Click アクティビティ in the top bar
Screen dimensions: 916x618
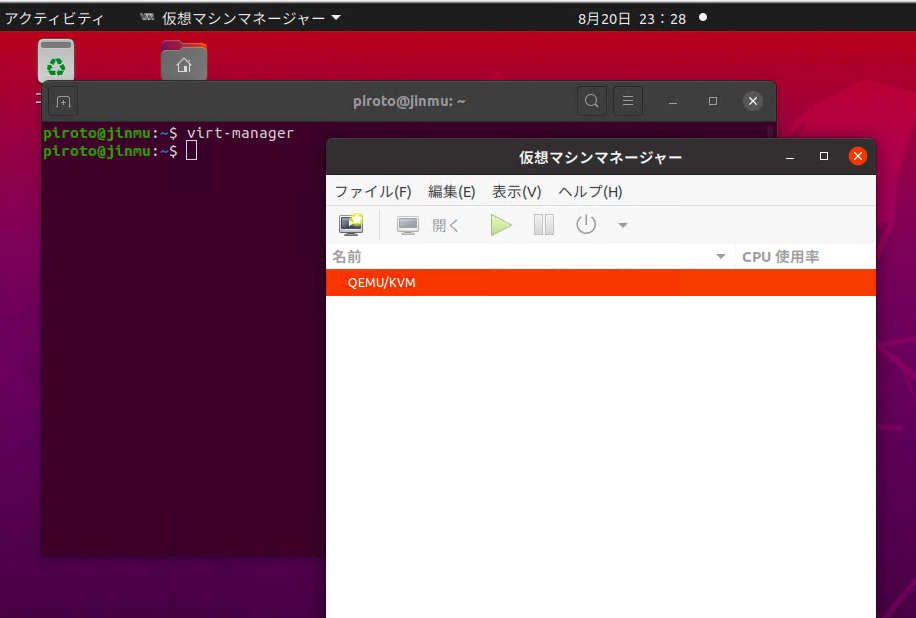tap(54, 18)
